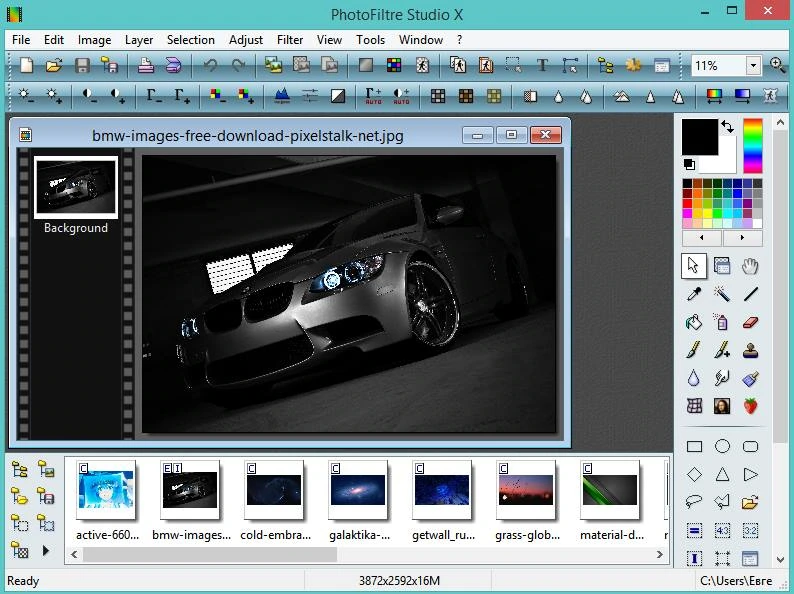Reset to default black and white colors
This screenshot has width=794, height=594.
(689, 164)
